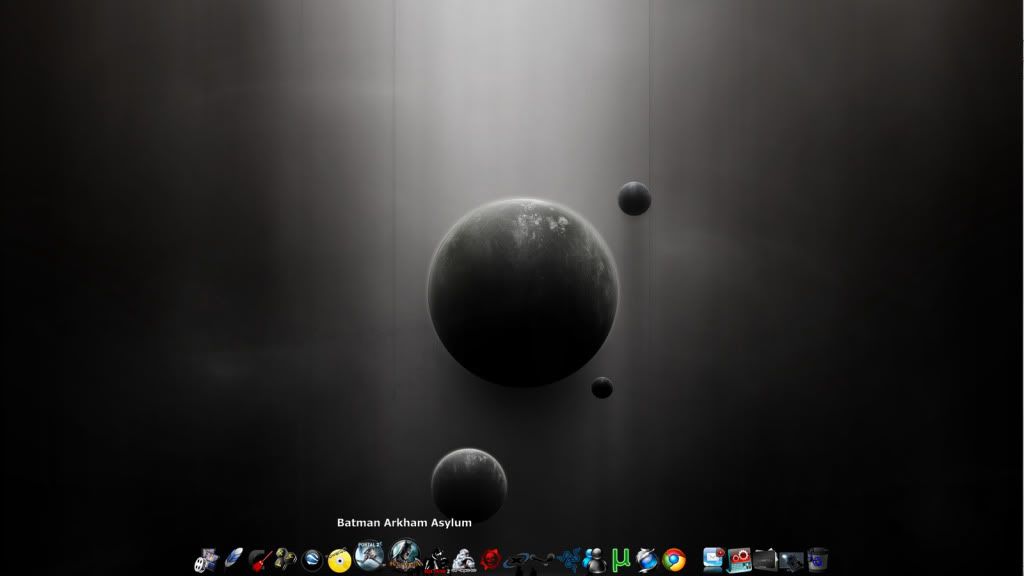Screen dimensions: 1024x576
Task: Open the dark blue X-shaped dock icon
Action: [x=517, y=561]
